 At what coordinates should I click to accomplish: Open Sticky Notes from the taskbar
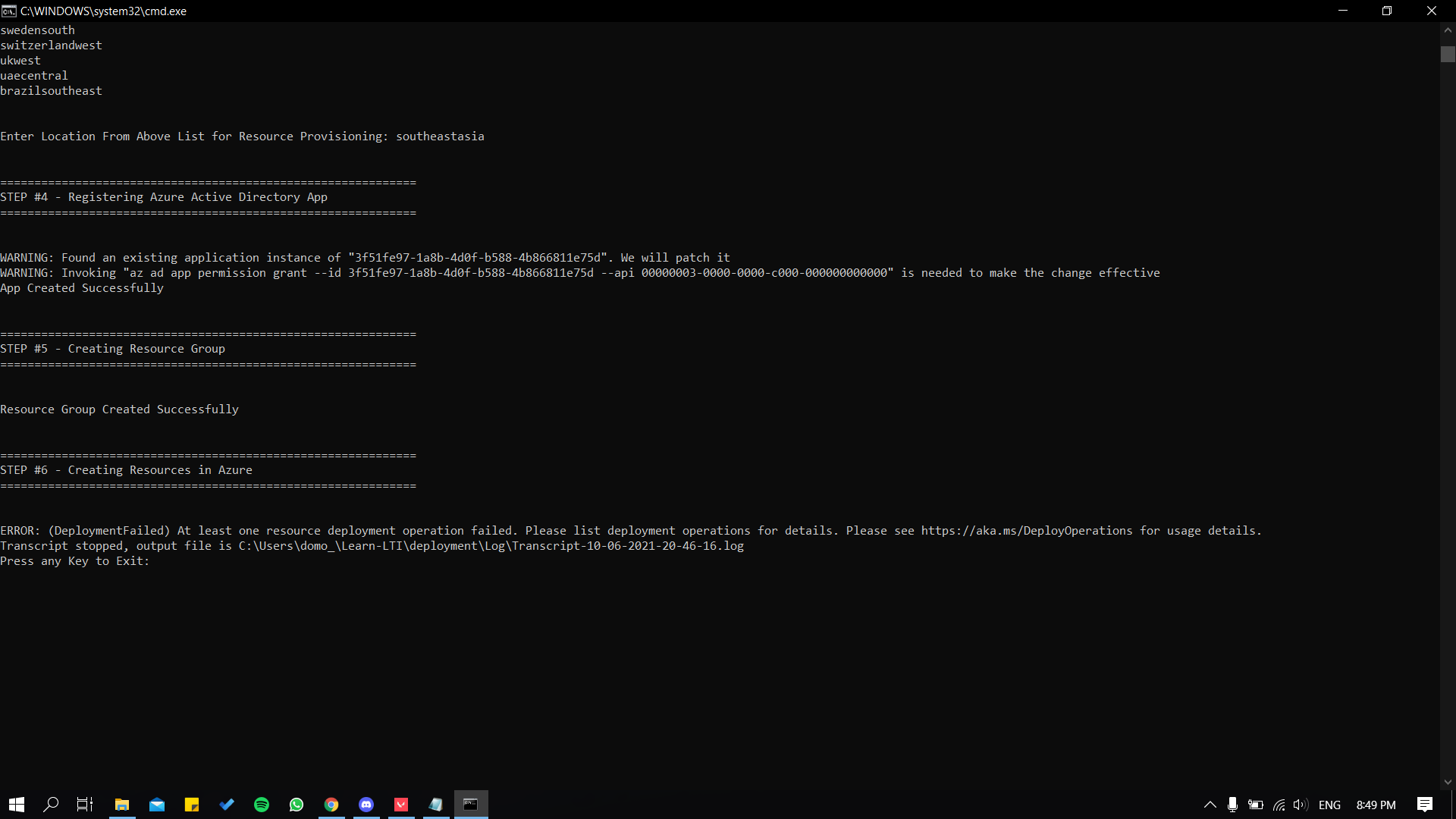point(192,805)
